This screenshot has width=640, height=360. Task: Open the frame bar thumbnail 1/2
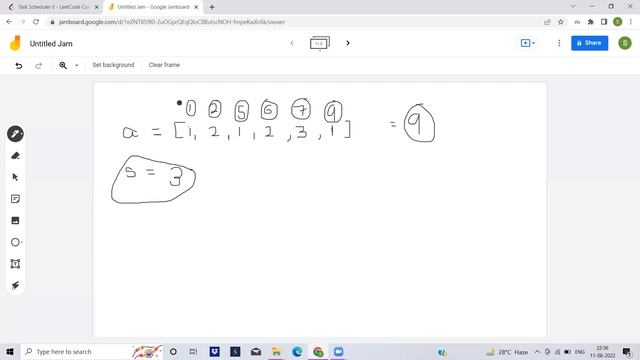click(x=320, y=43)
